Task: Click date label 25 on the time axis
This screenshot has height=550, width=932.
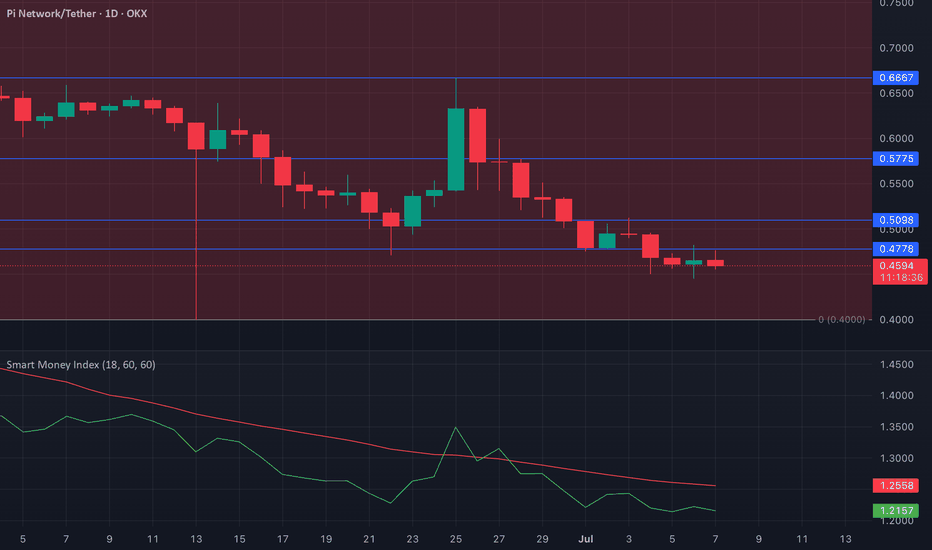Action: click(456, 539)
